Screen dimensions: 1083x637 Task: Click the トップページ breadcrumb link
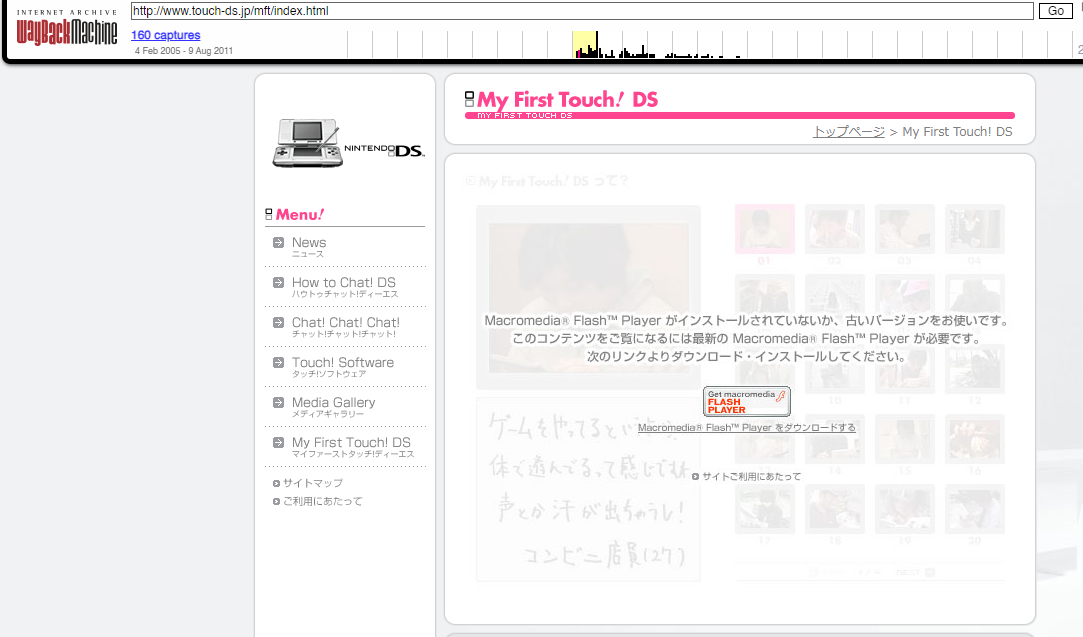(x=849, y=131)
